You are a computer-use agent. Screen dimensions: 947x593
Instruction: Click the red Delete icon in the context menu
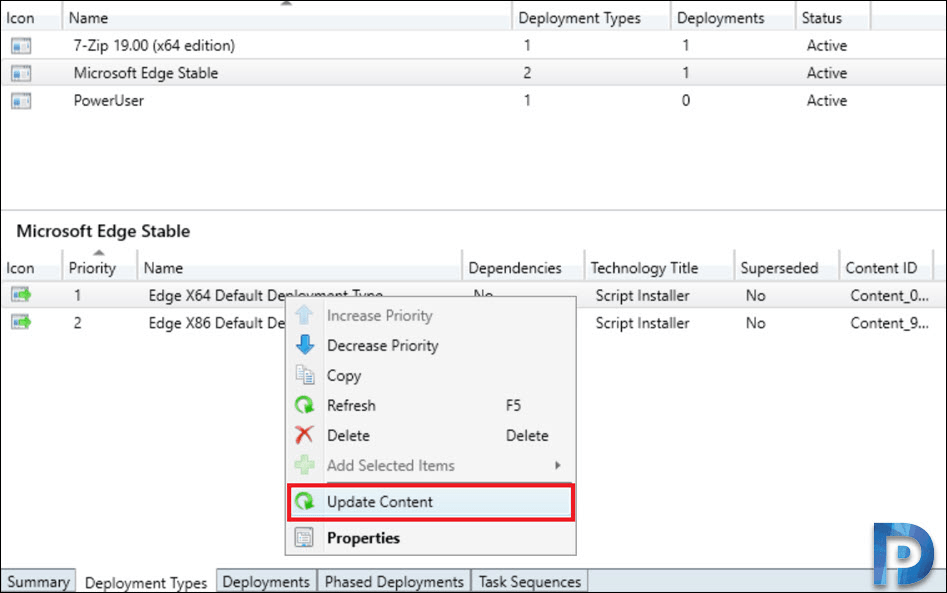click(303, 435)
